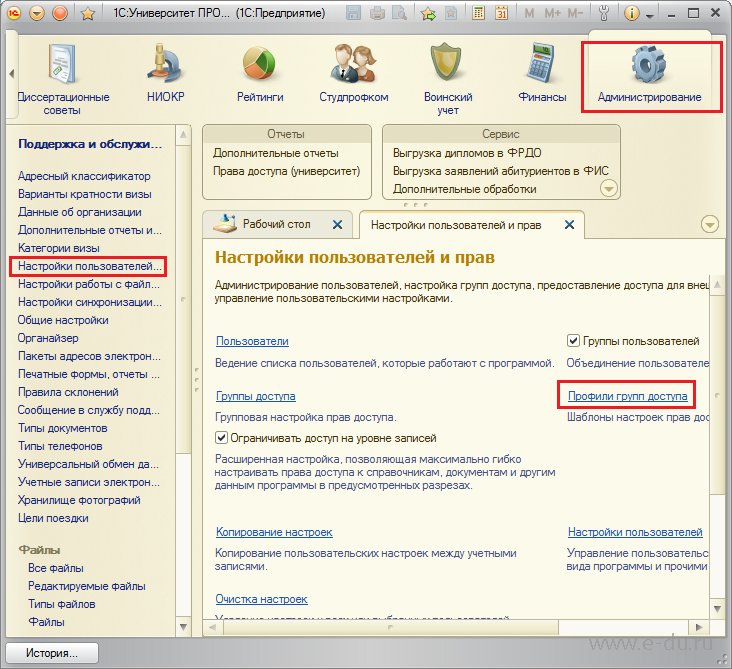Open the Favorites star in title bar

coord(87,14)
